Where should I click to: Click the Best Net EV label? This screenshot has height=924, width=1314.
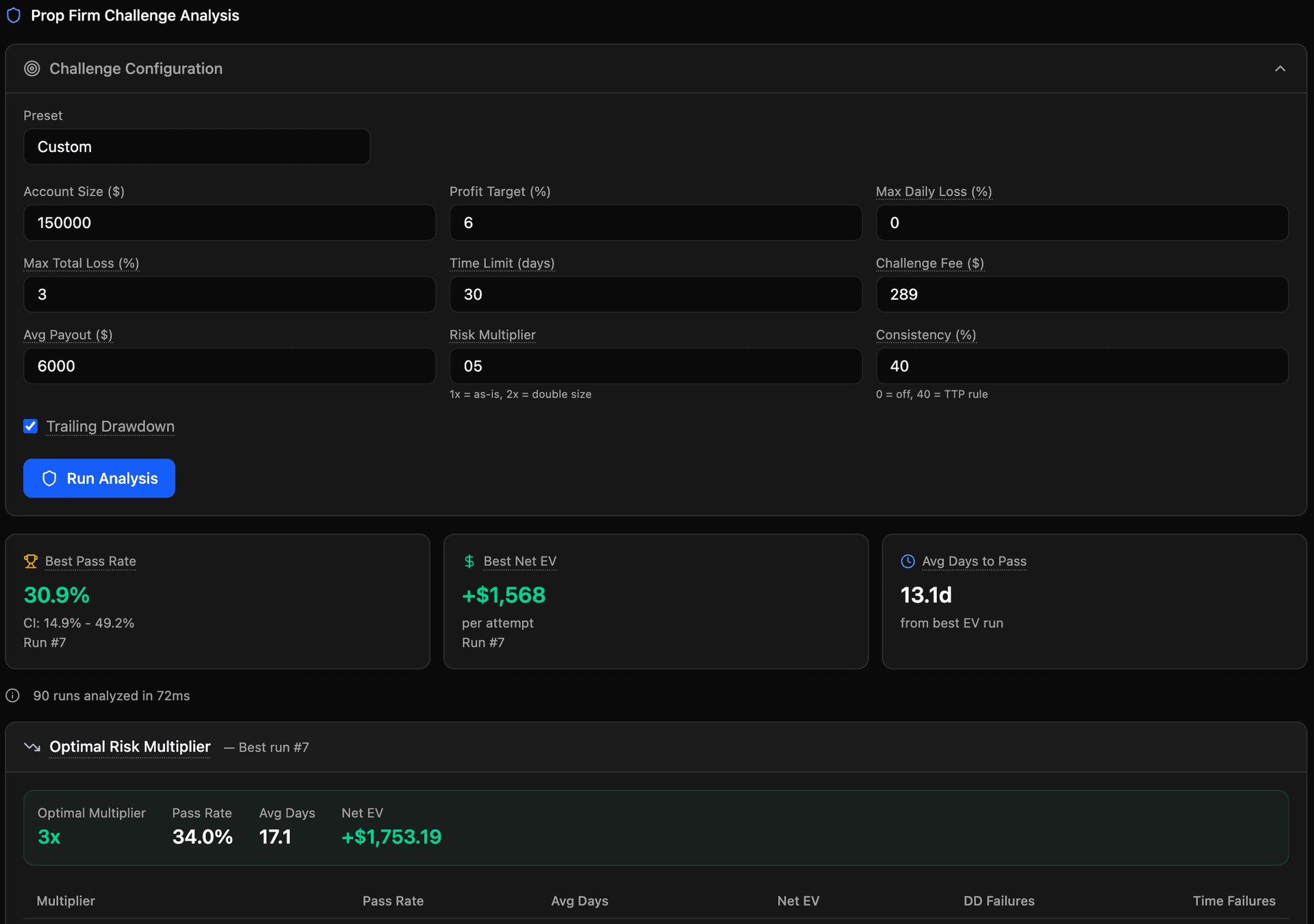pyautogui.click(x=520, y=561)
